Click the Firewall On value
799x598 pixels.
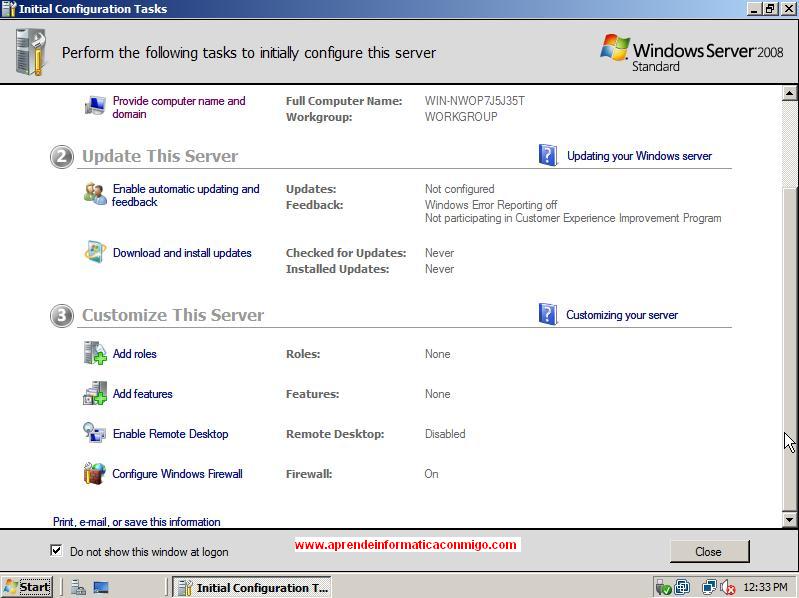click(x=431, y=474)
